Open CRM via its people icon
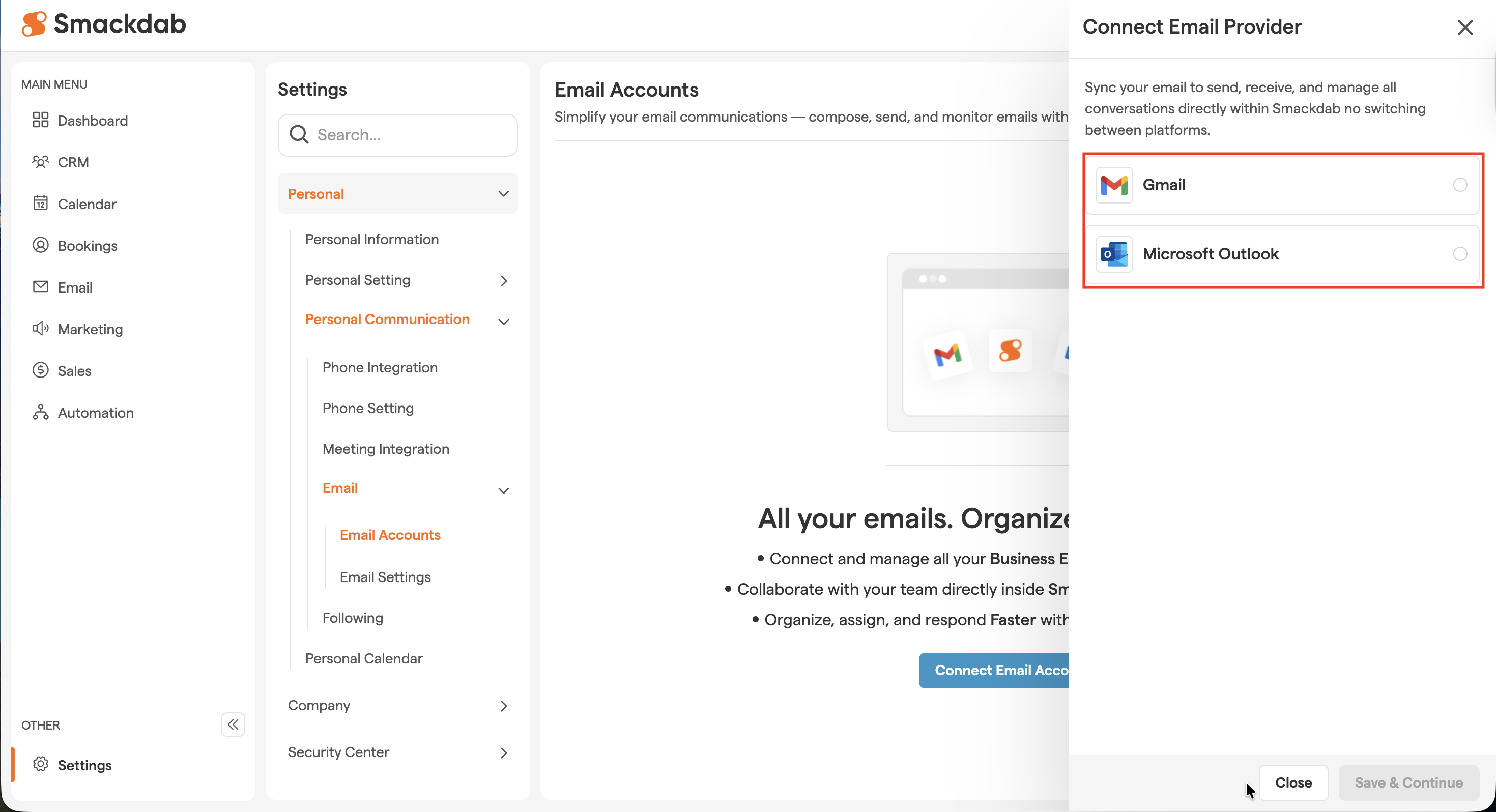 point(40,162)
